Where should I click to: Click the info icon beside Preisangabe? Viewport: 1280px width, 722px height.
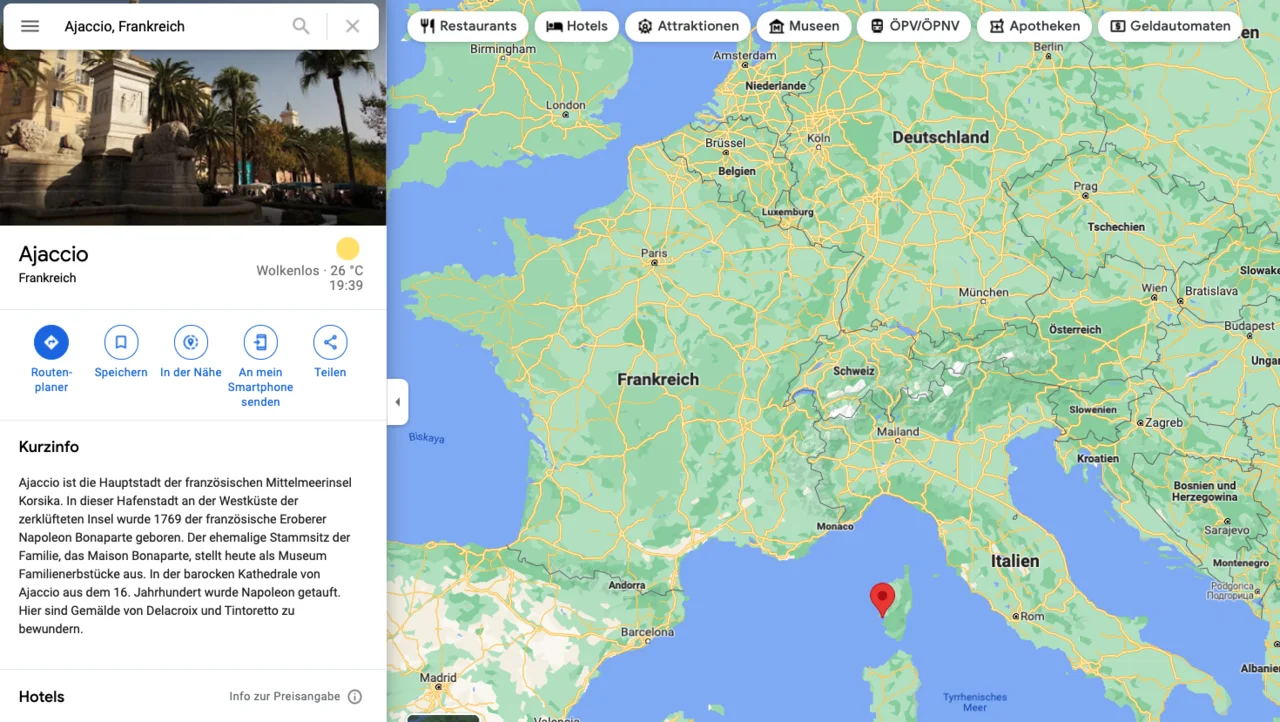pos(355,697)
